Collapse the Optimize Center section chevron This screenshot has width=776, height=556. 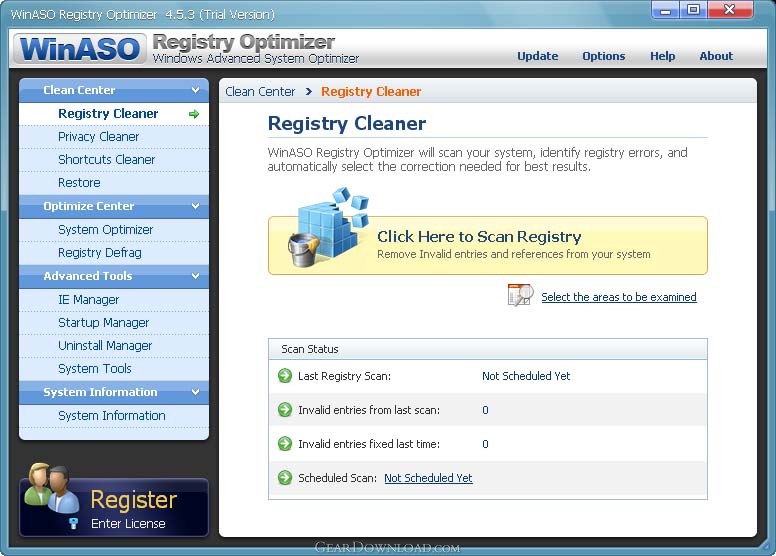[x=195, y=206]
